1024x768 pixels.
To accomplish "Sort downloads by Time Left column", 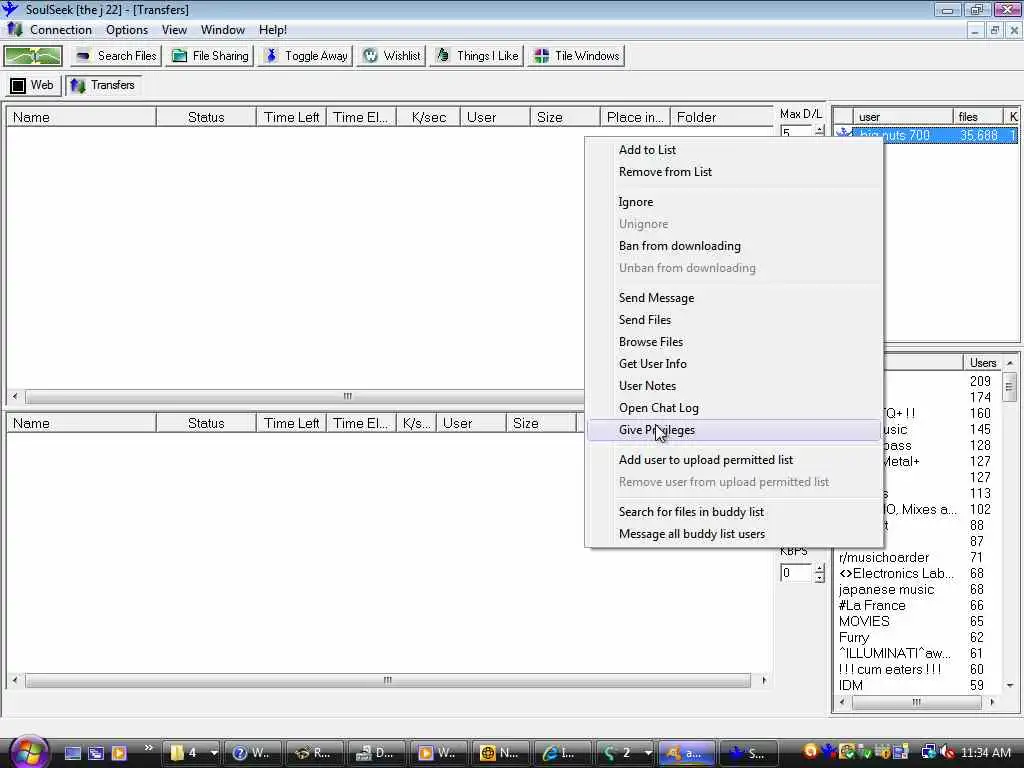I will click(291, 118).
